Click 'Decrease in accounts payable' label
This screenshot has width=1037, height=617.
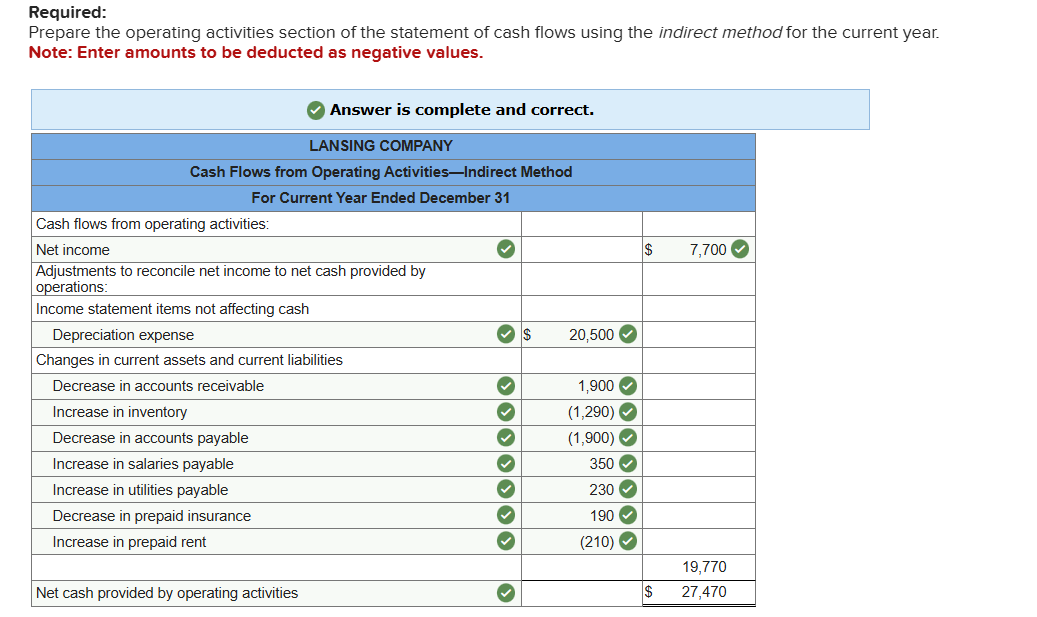(150, 438)
